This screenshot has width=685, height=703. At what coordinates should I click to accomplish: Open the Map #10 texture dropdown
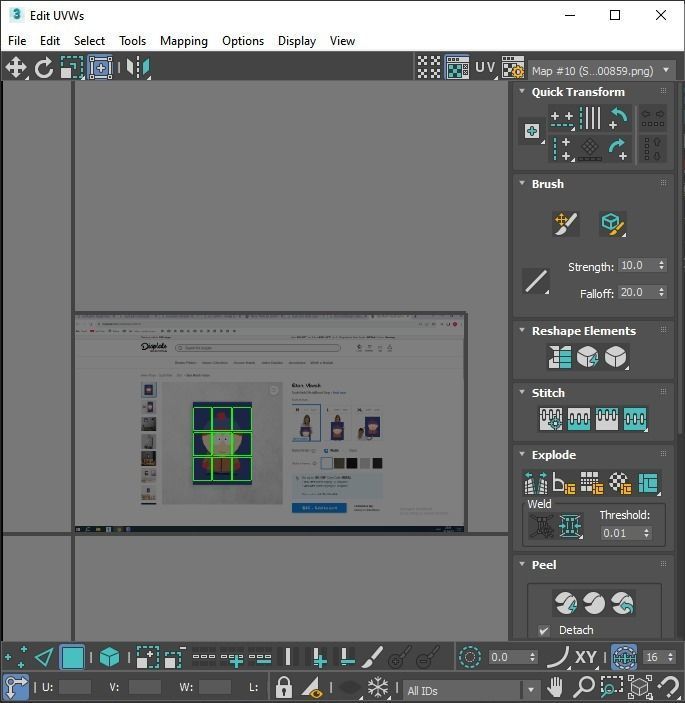(x=601, y=70)
